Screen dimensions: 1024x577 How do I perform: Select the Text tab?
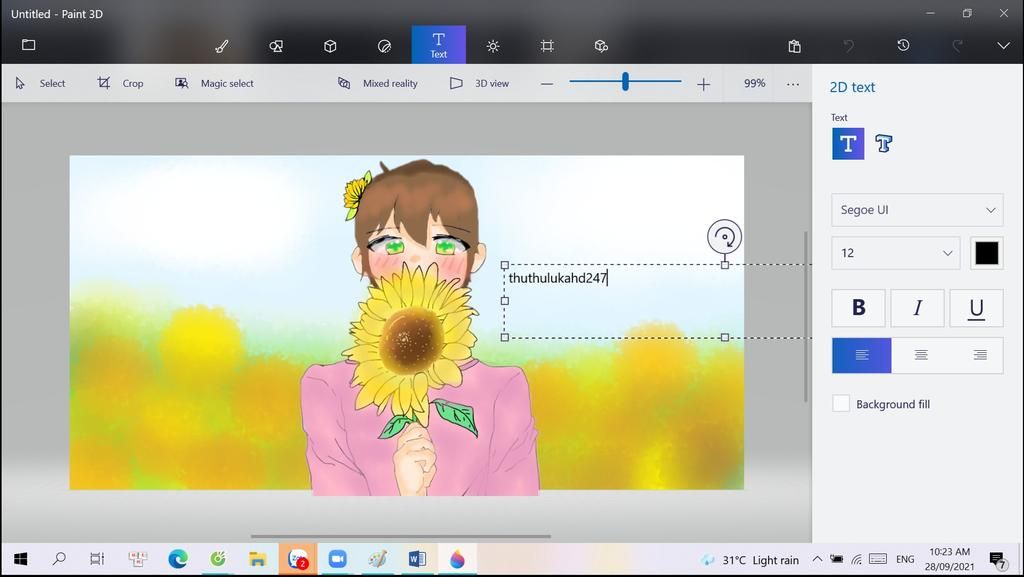(x=439, y=45)
